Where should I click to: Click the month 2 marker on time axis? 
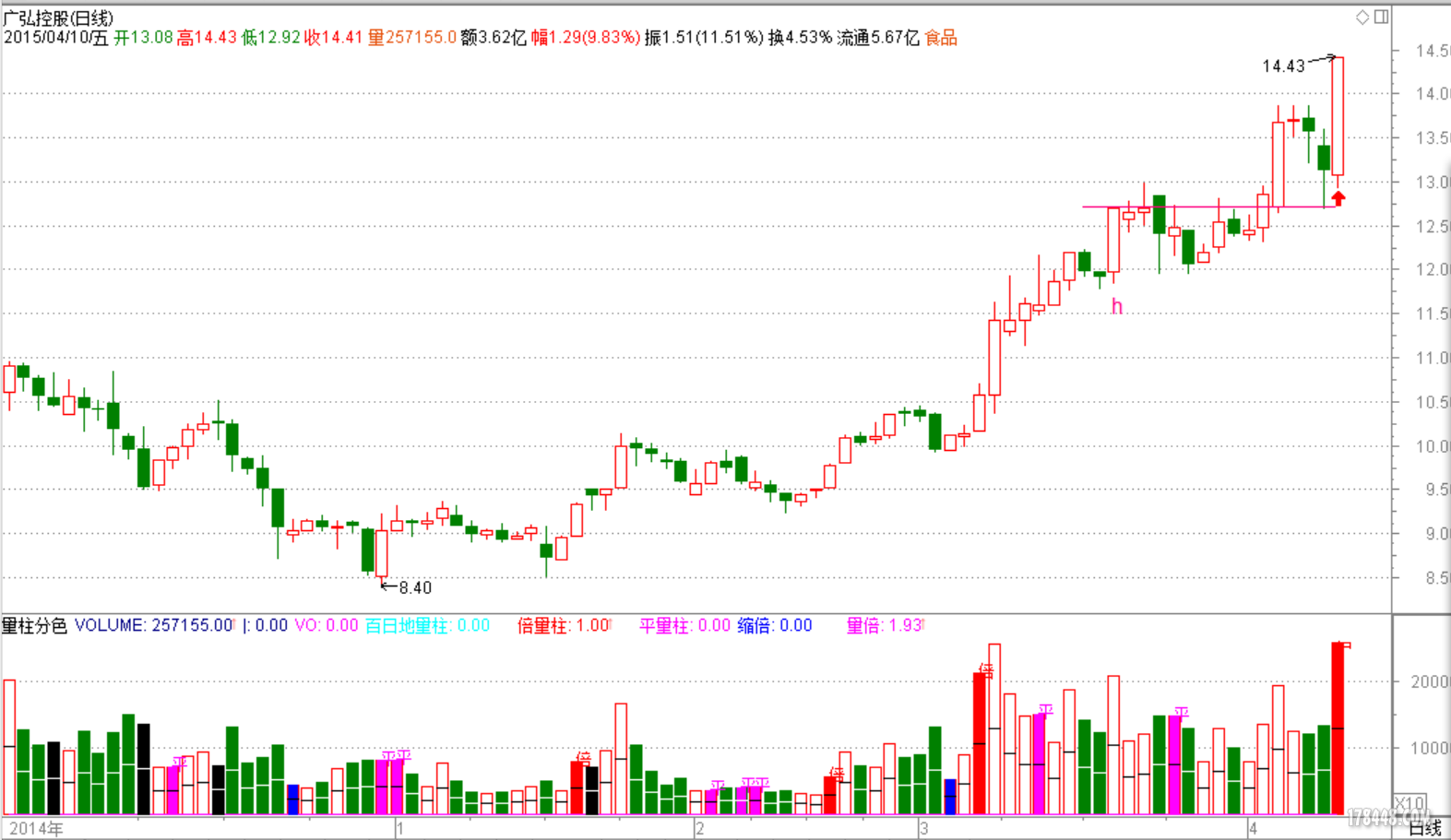[700, 828]
